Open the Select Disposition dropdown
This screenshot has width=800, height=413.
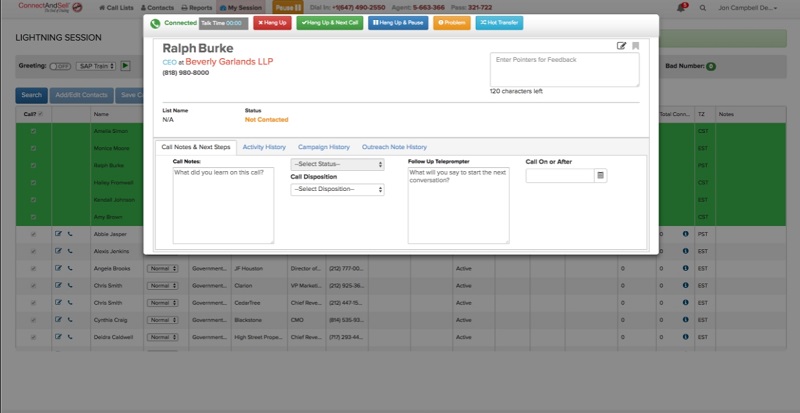(x=337, y=189)
